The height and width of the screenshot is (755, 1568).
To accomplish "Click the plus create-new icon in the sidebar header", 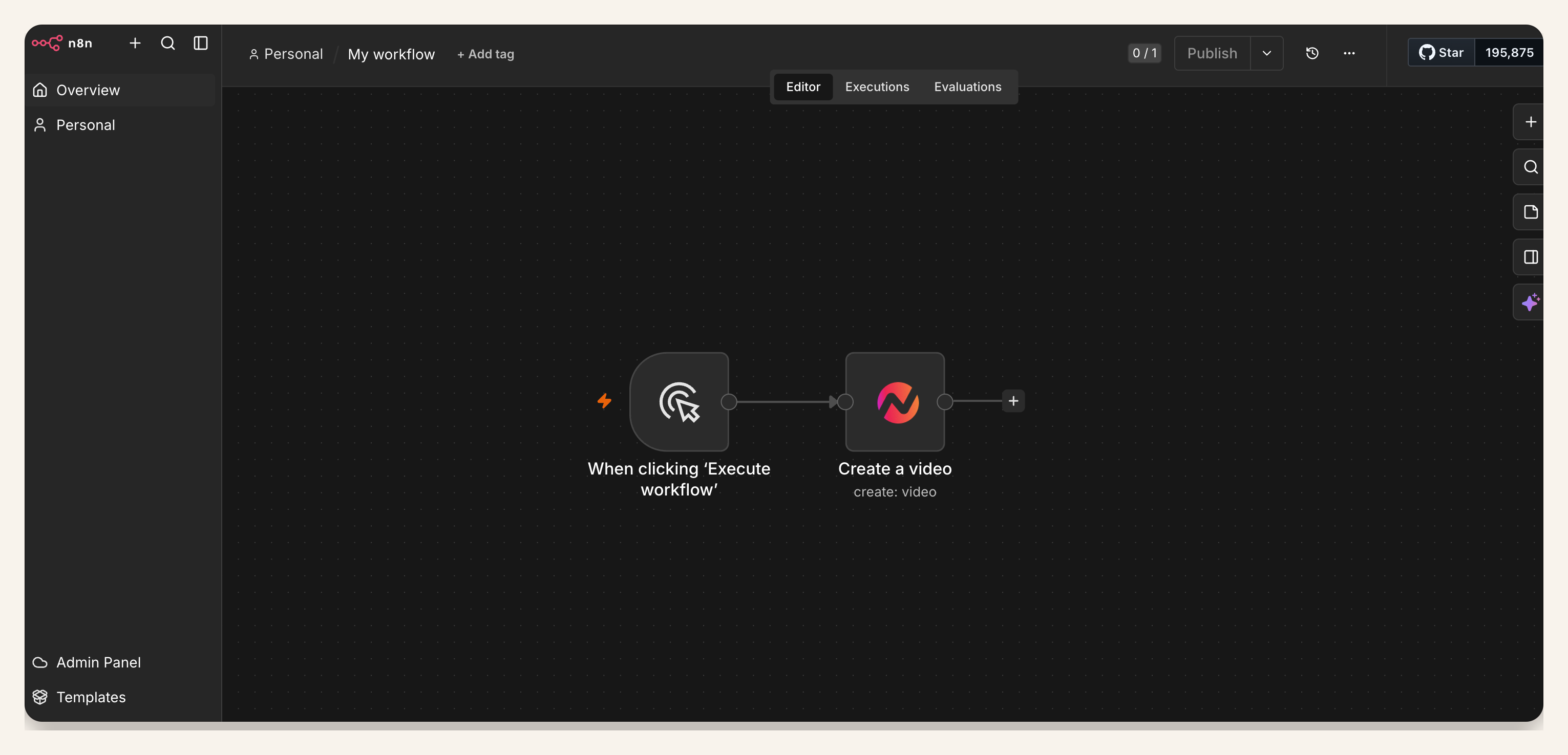I will 135,43.
